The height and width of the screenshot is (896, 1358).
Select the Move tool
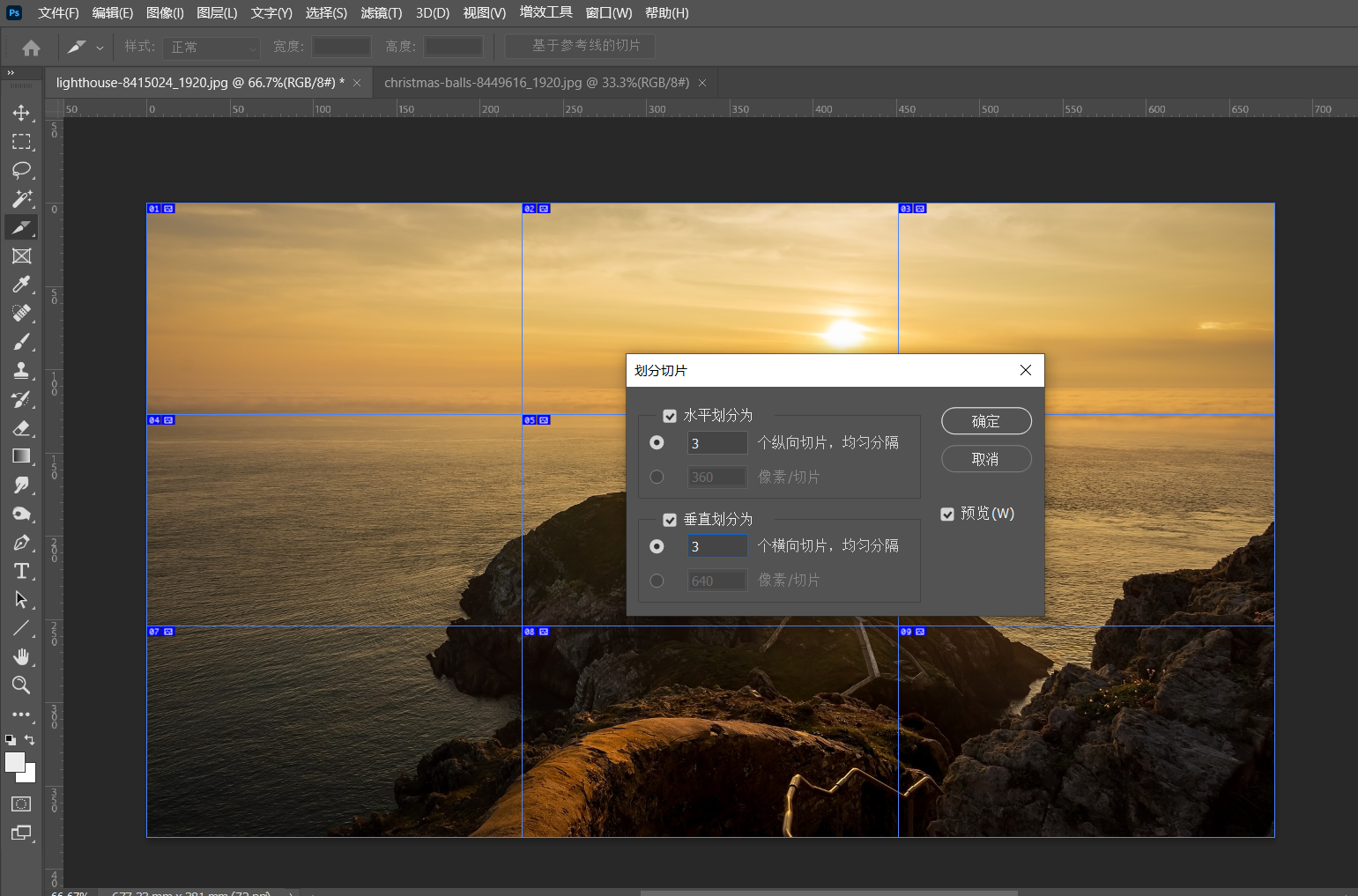21,113
